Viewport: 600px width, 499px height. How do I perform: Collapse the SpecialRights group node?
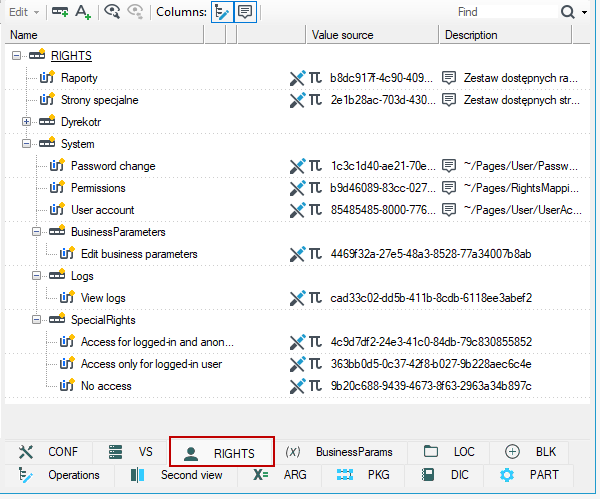pos(36,320)
